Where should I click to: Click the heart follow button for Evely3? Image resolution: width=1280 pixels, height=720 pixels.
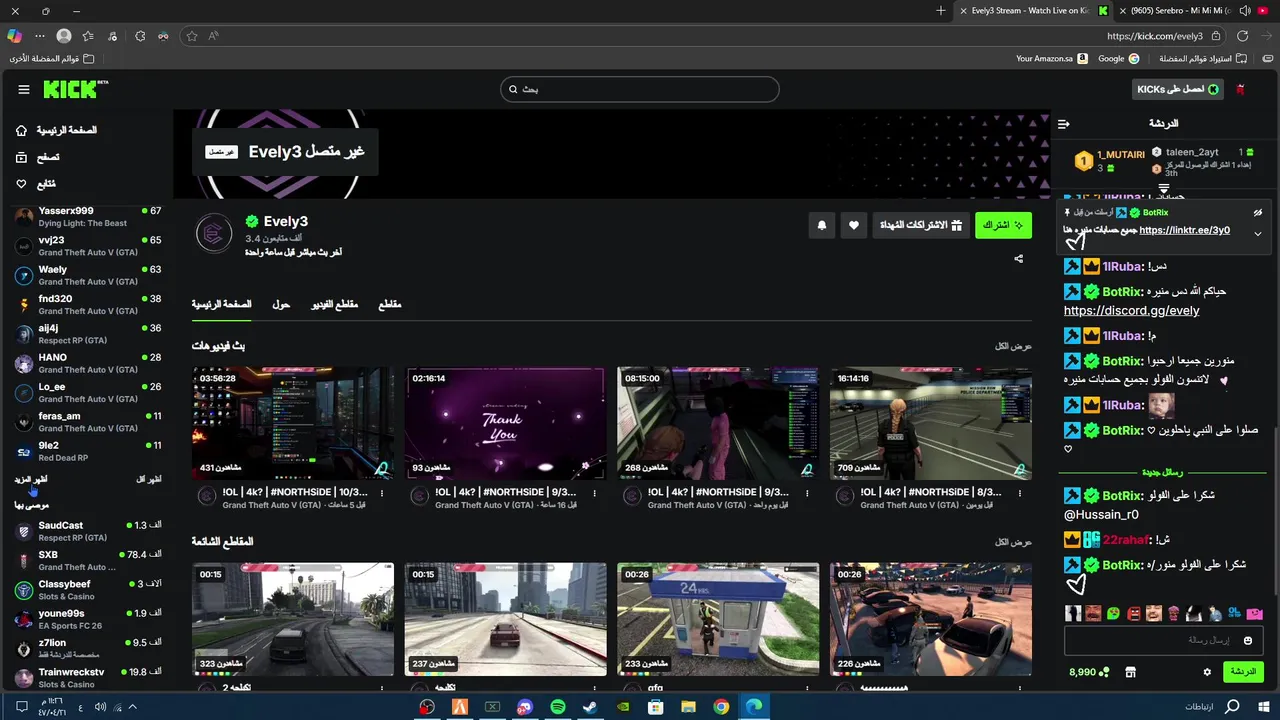853,226
